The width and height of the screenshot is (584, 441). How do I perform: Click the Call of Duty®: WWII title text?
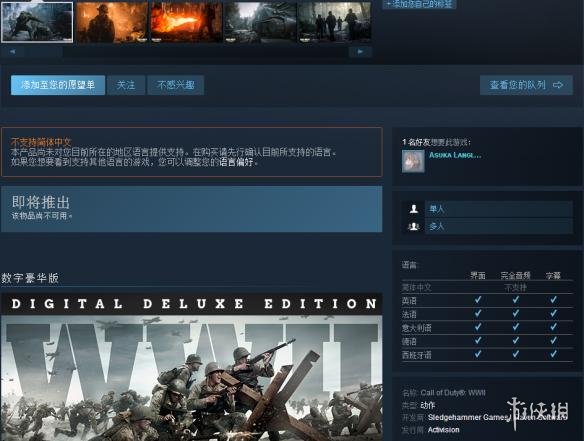pyautogui.click(x=453, y=393)
